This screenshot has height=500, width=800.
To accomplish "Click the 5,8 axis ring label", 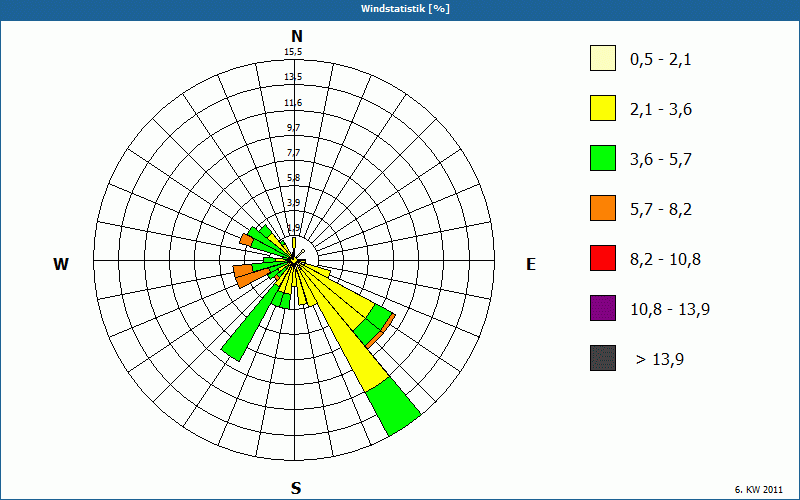I will 293,178.
